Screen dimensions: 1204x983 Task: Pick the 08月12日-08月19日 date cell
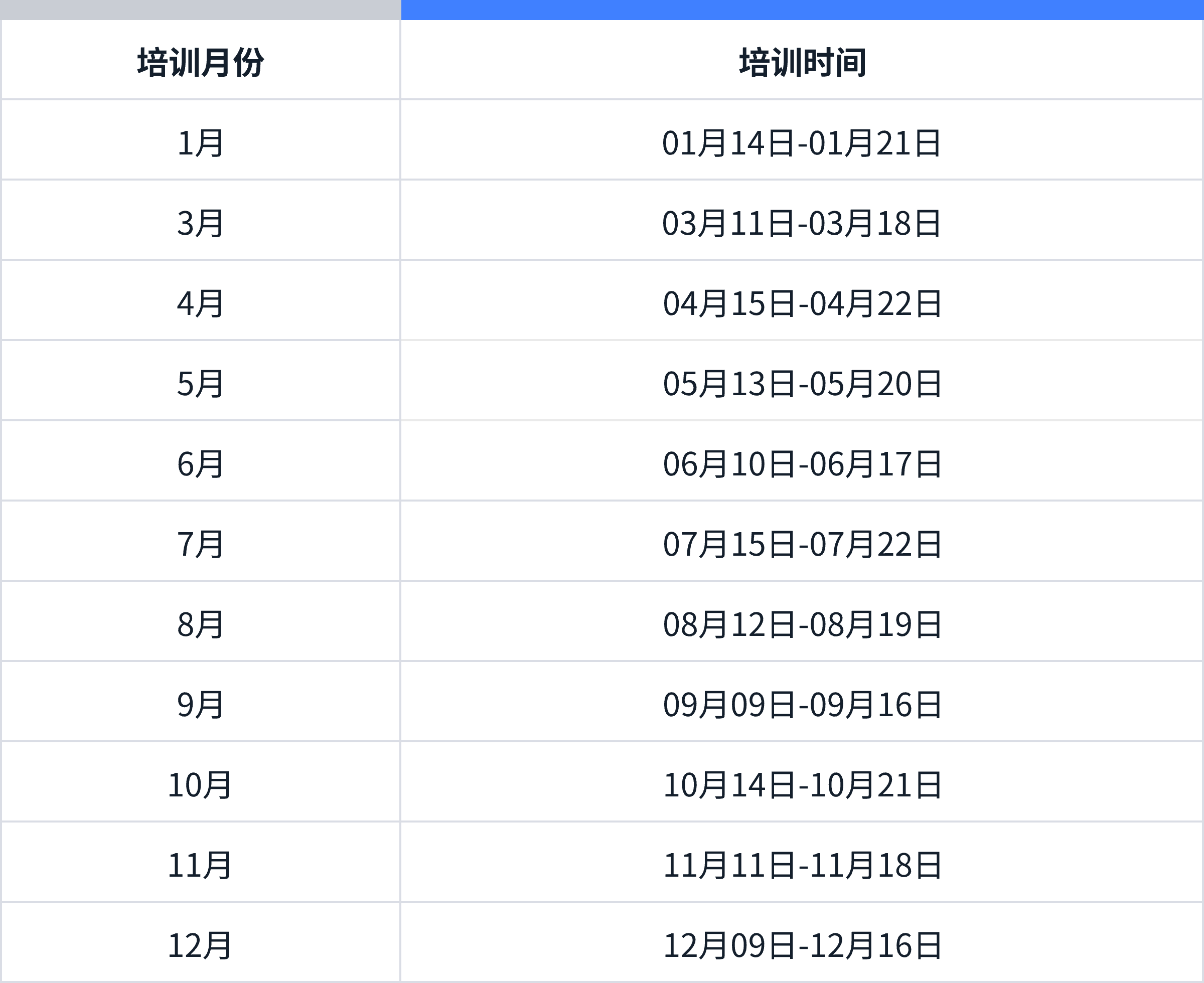click(802, 624)
